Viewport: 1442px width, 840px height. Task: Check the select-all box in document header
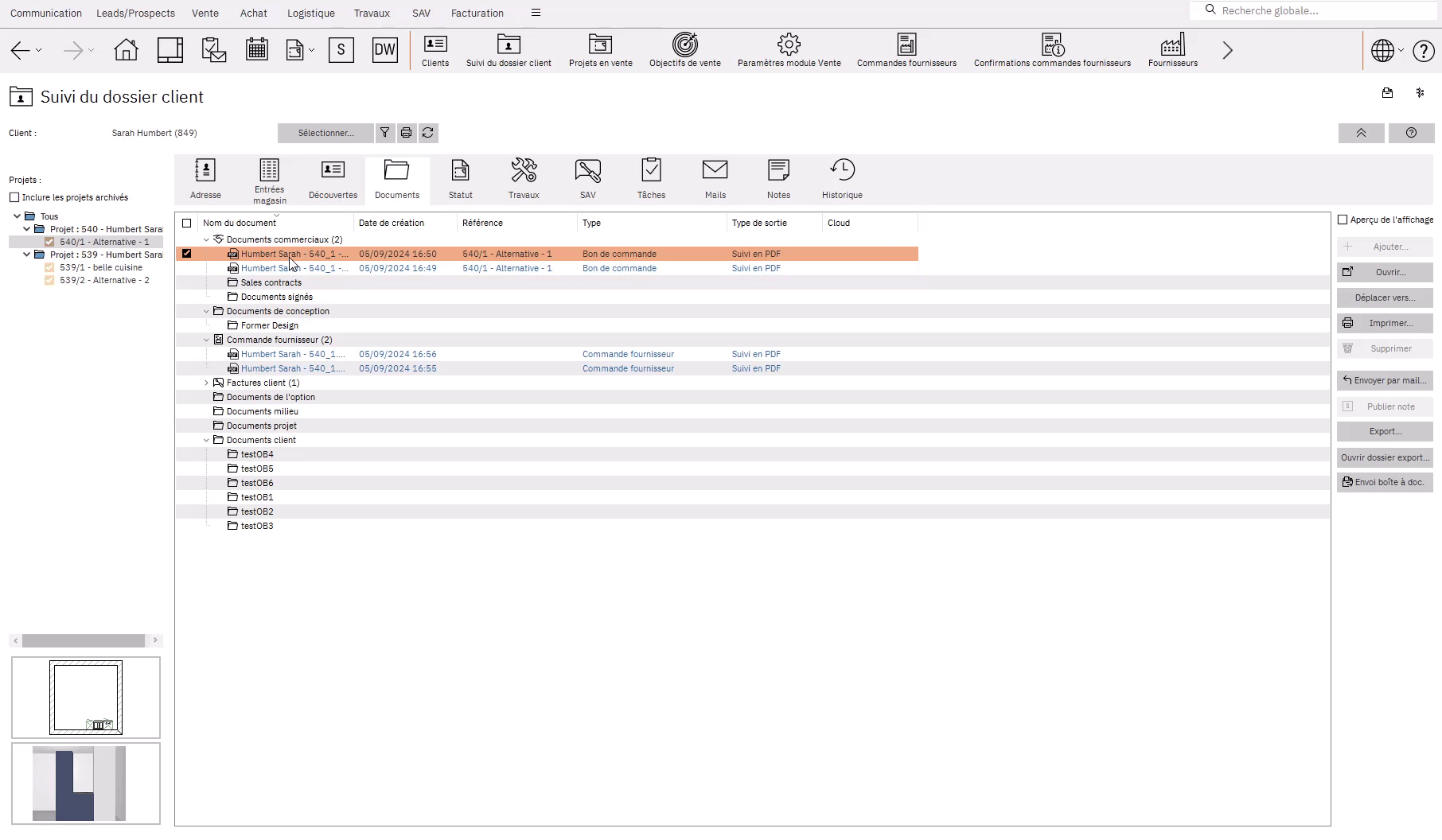tap(187, 224)
